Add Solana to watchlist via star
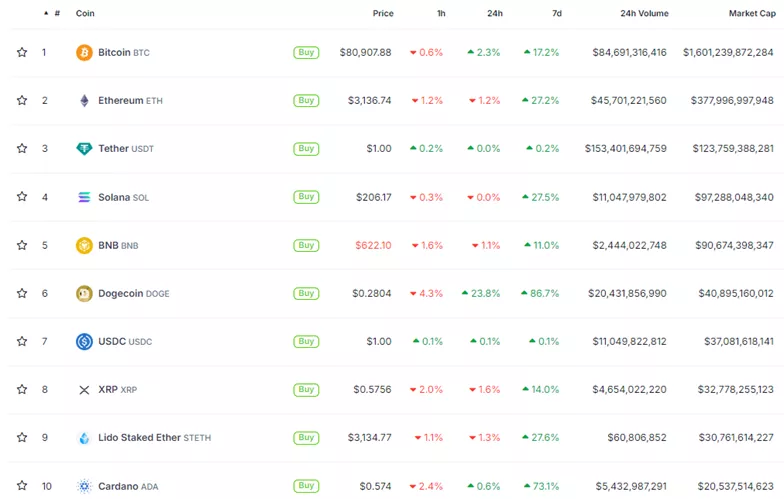Screen dimensions: 784x499 click(22, 196)
